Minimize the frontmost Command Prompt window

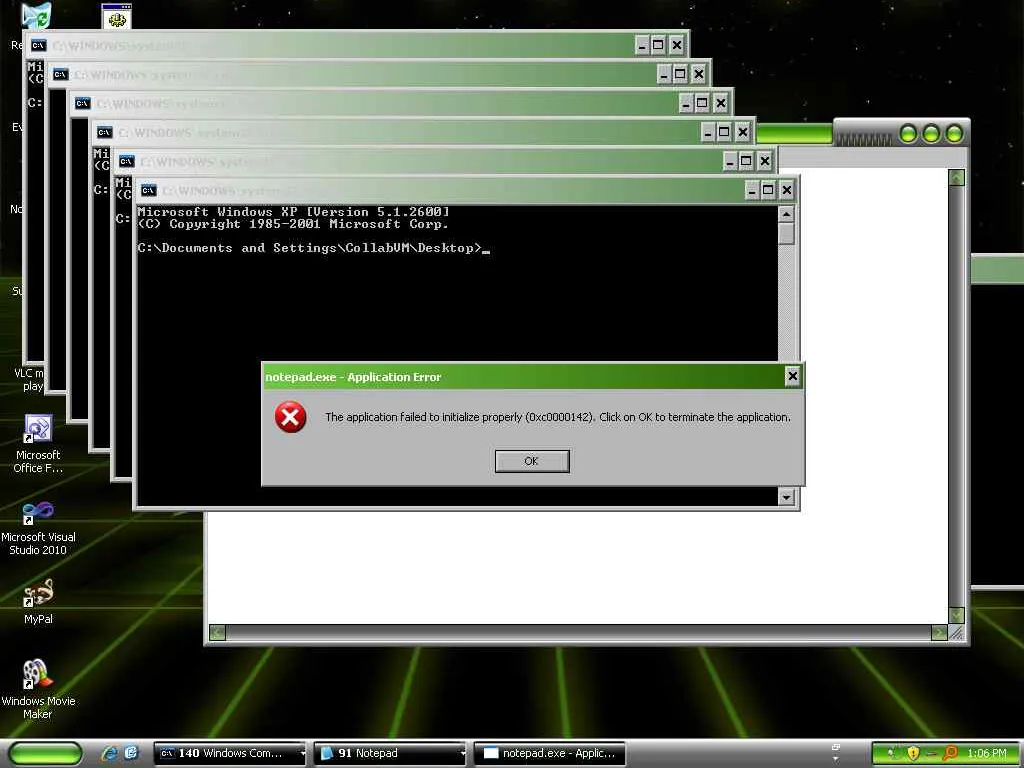[x=752, y=190]
